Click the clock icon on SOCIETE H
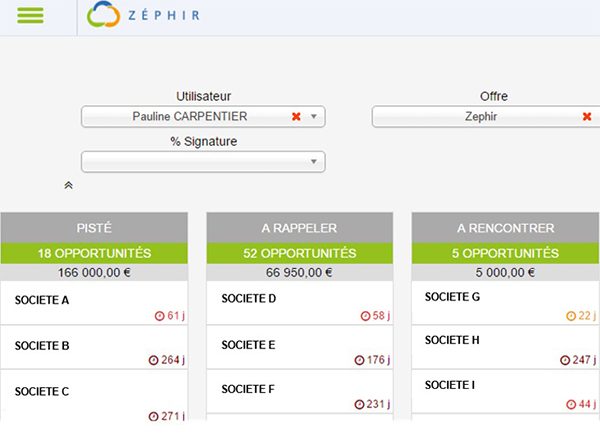Viewport: 600px width, 436px height. click(x=565, y=360)
